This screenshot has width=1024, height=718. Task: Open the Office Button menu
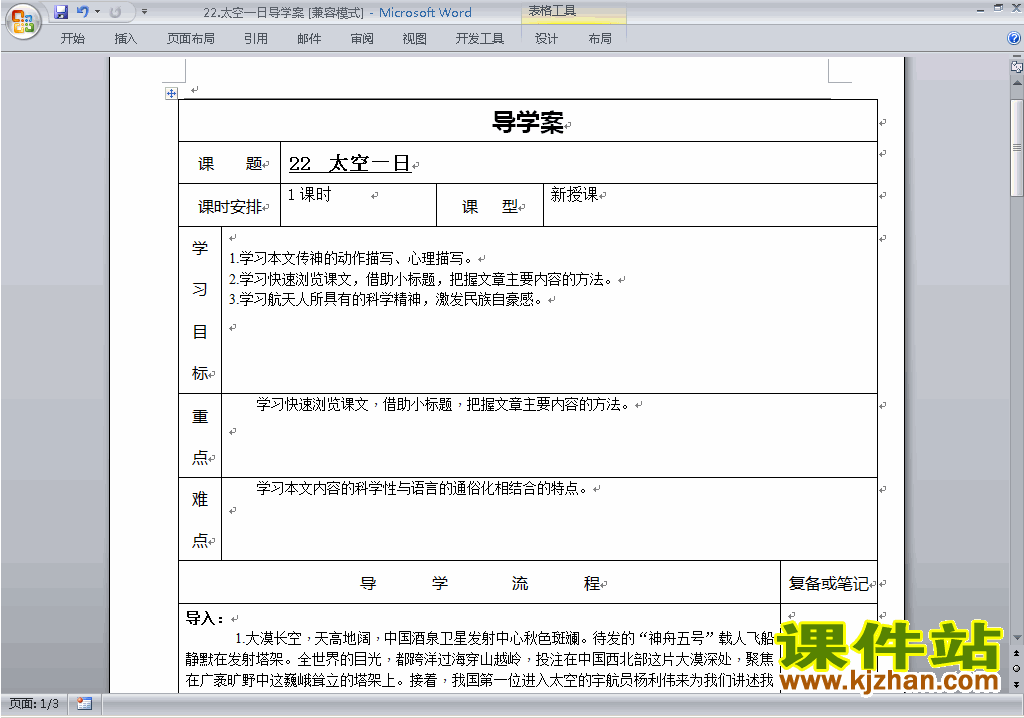click(24, 22)
